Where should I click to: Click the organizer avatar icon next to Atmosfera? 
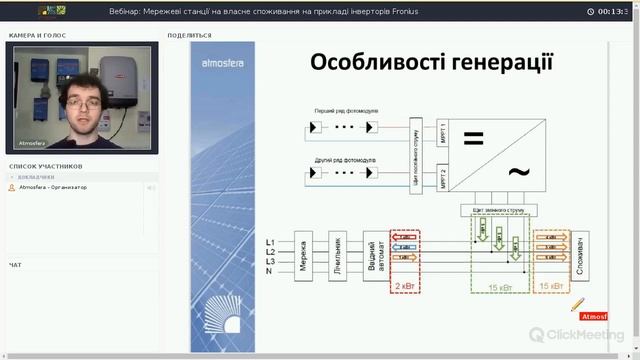pos(12,188)
